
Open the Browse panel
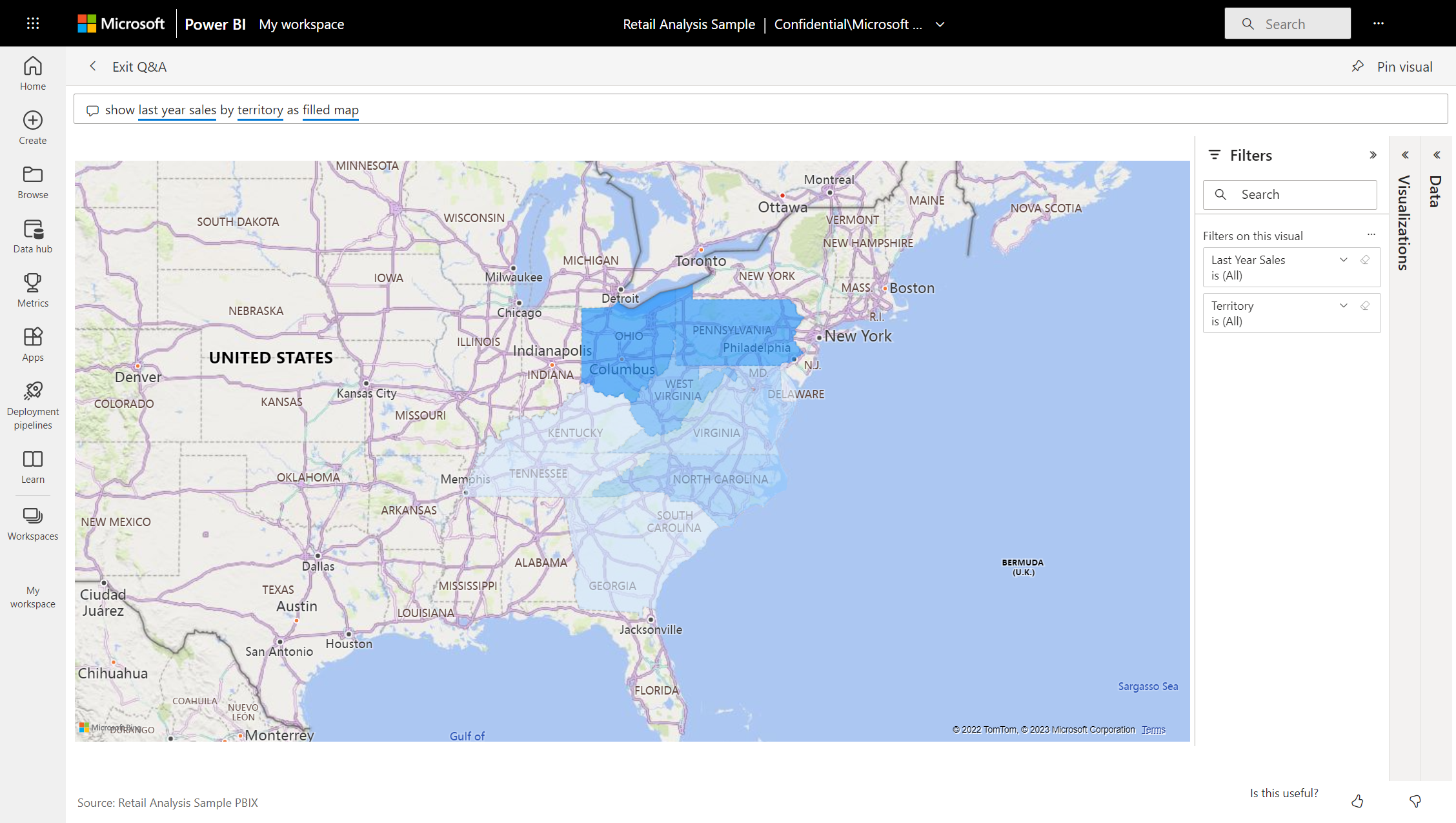33,182
